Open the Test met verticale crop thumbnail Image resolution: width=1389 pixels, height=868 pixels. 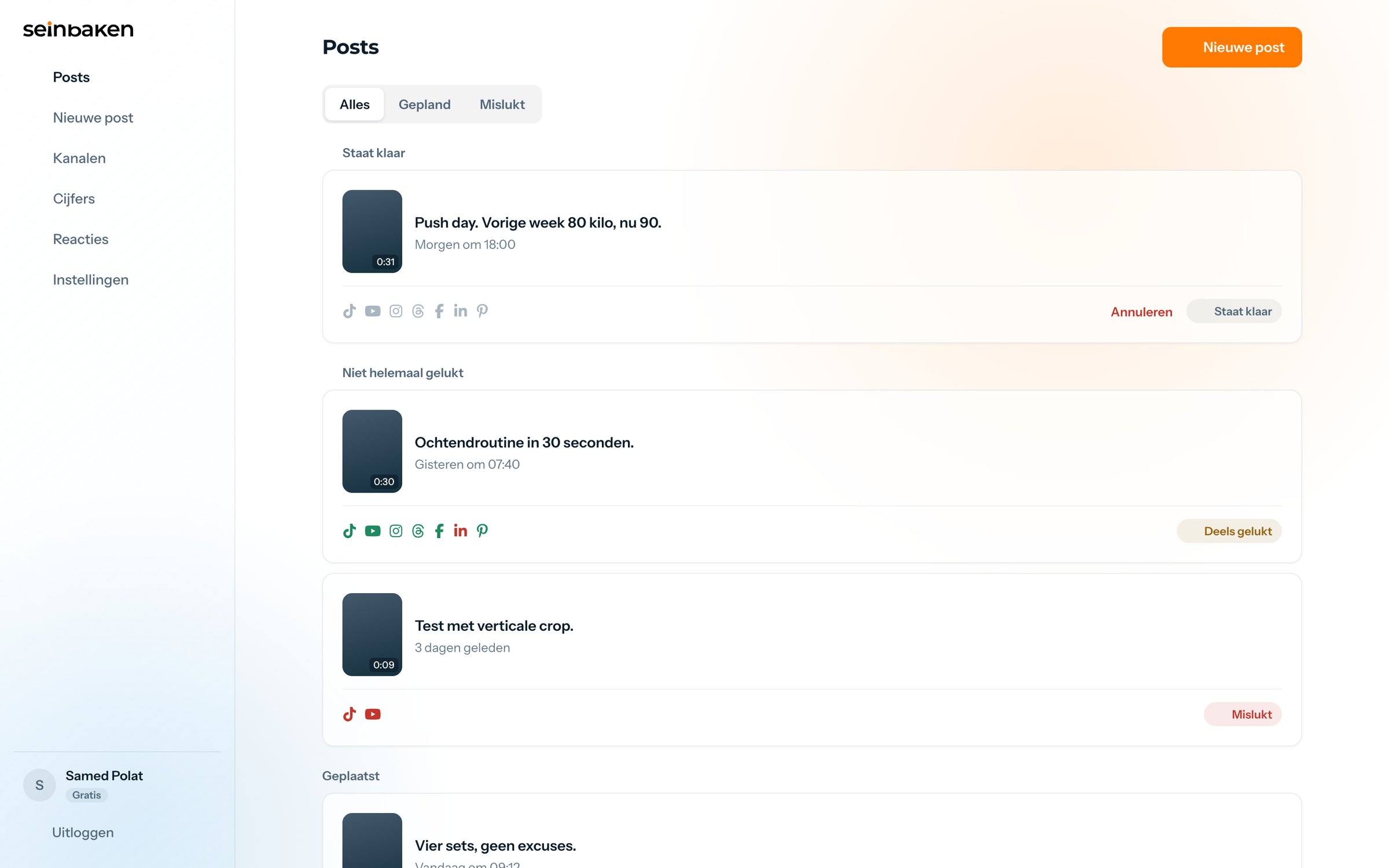click(372, 634)
